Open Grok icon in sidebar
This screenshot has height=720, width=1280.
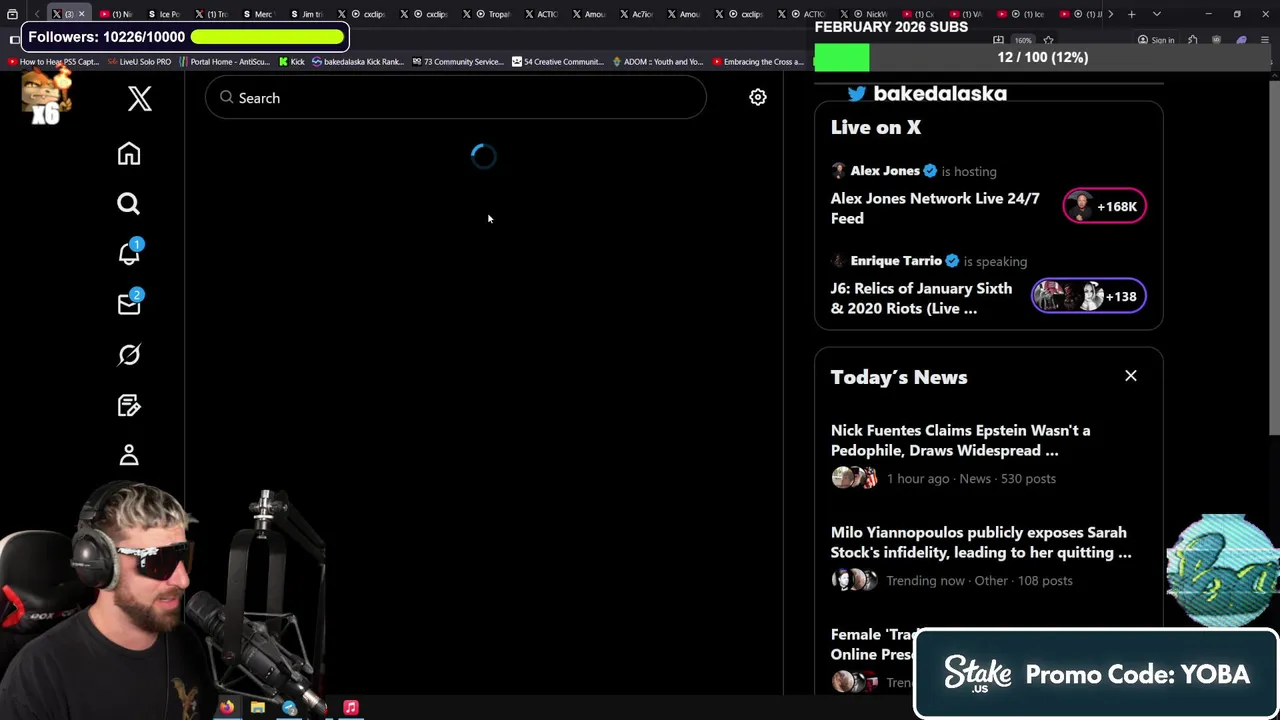tap(129, 355)
